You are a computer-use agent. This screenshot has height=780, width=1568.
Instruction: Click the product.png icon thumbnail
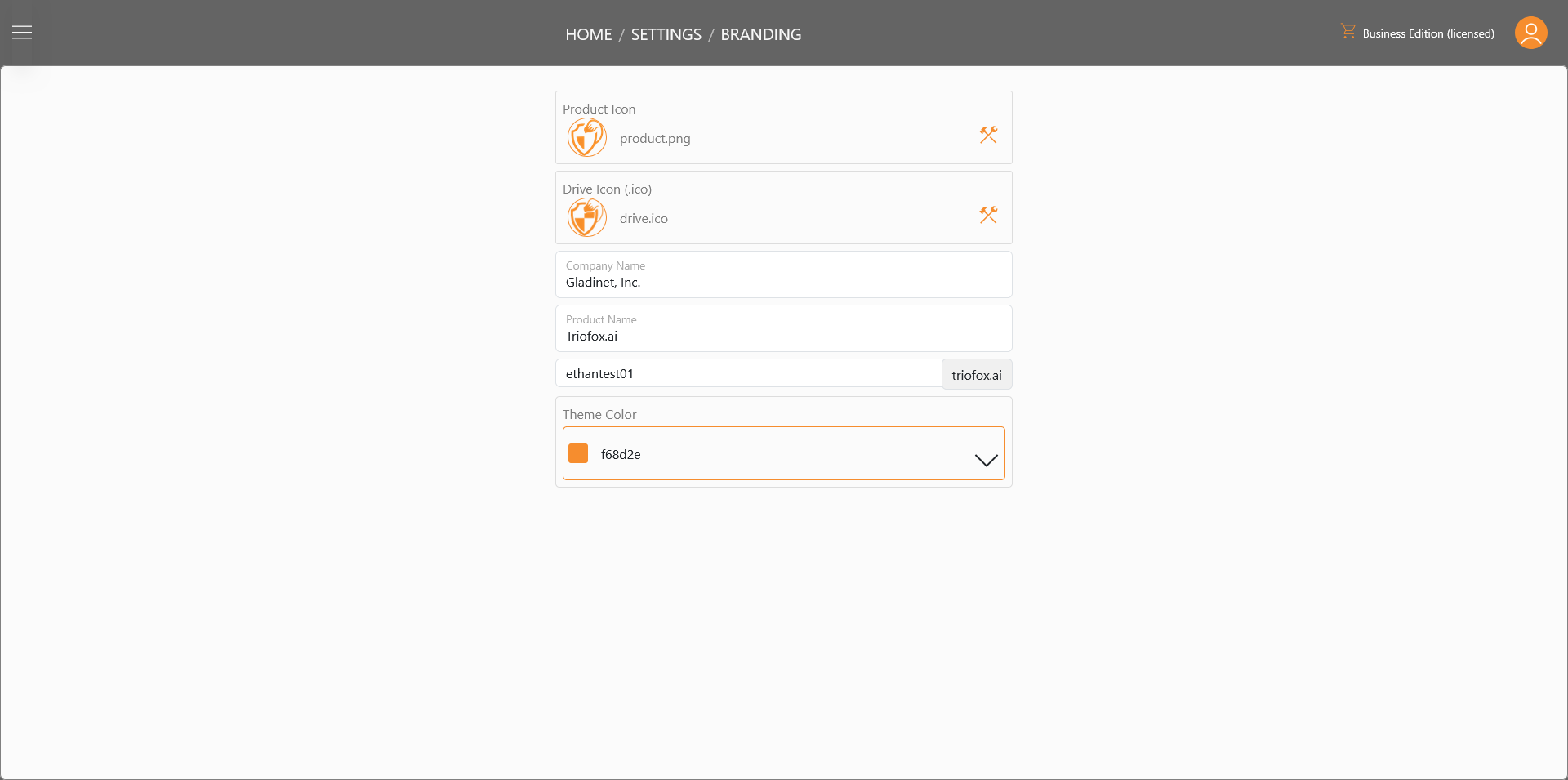pyautogui.click(x=587, y=137)
